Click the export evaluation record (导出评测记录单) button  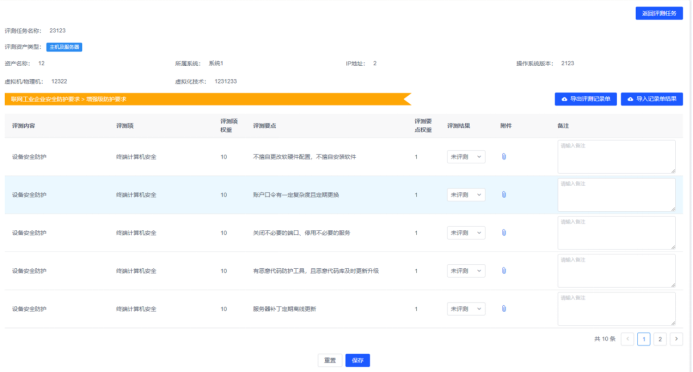point(586,99)
